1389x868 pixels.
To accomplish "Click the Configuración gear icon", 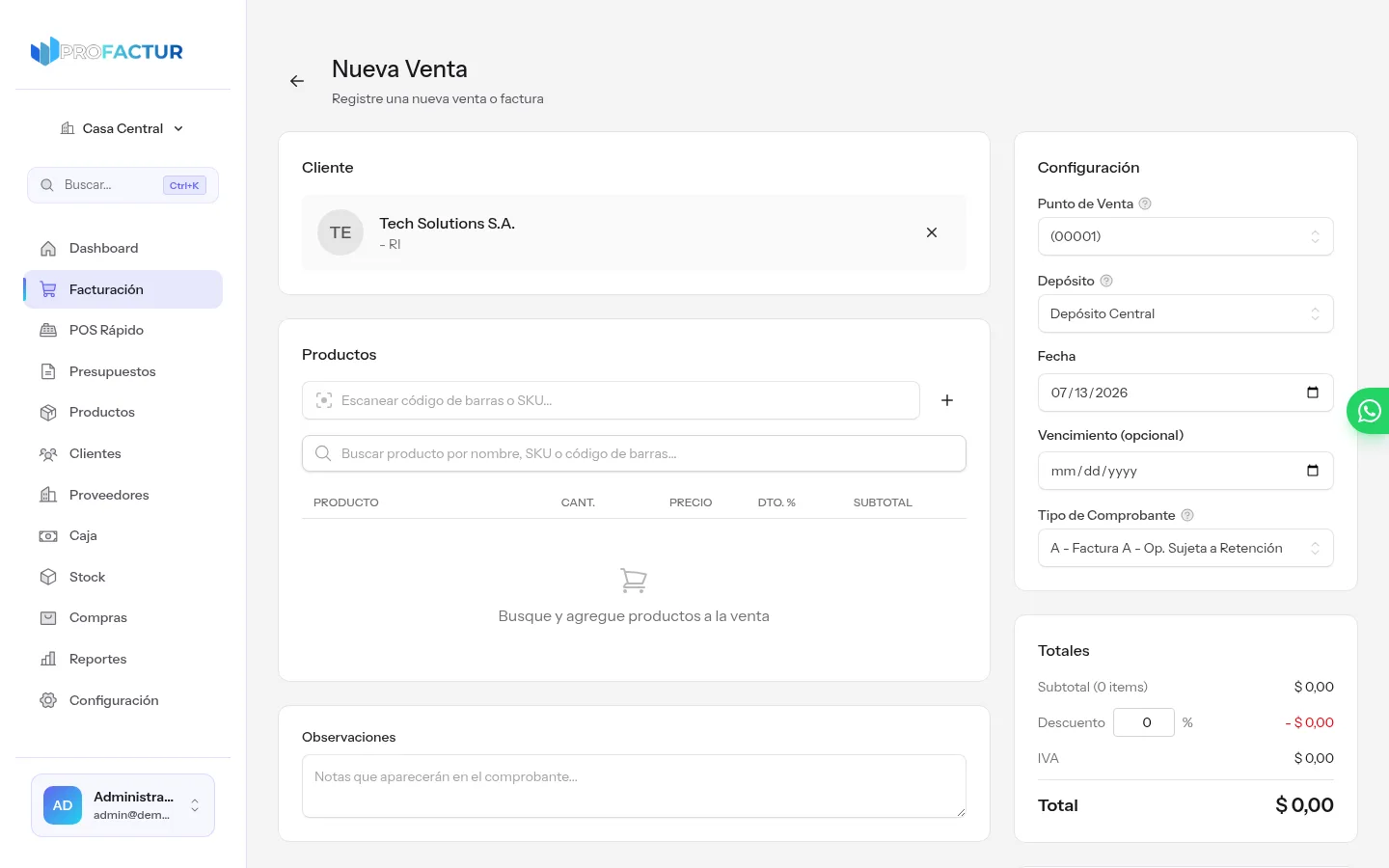I will (48, 700).
